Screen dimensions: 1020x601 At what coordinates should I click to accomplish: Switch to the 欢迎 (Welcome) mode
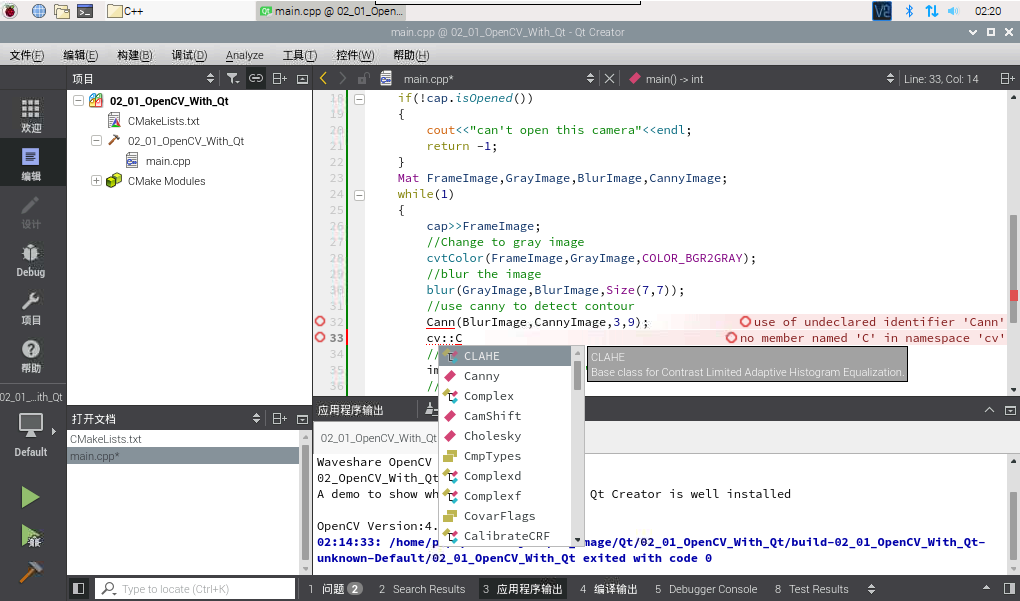[x=31, y=116]
